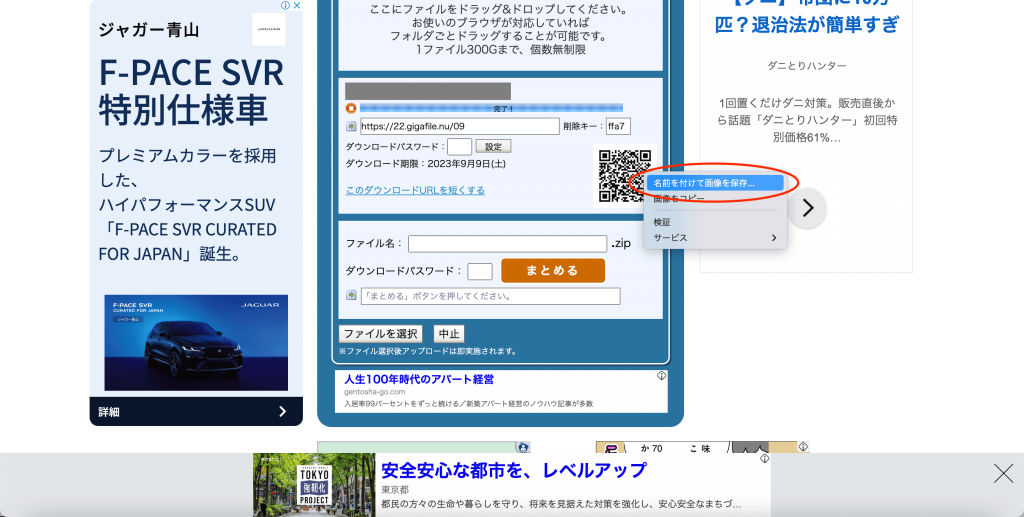The height and width of the screenshot is (517, 1024).
Task: Click the 削除キー field showing ffa7
Action: (618, 126)
